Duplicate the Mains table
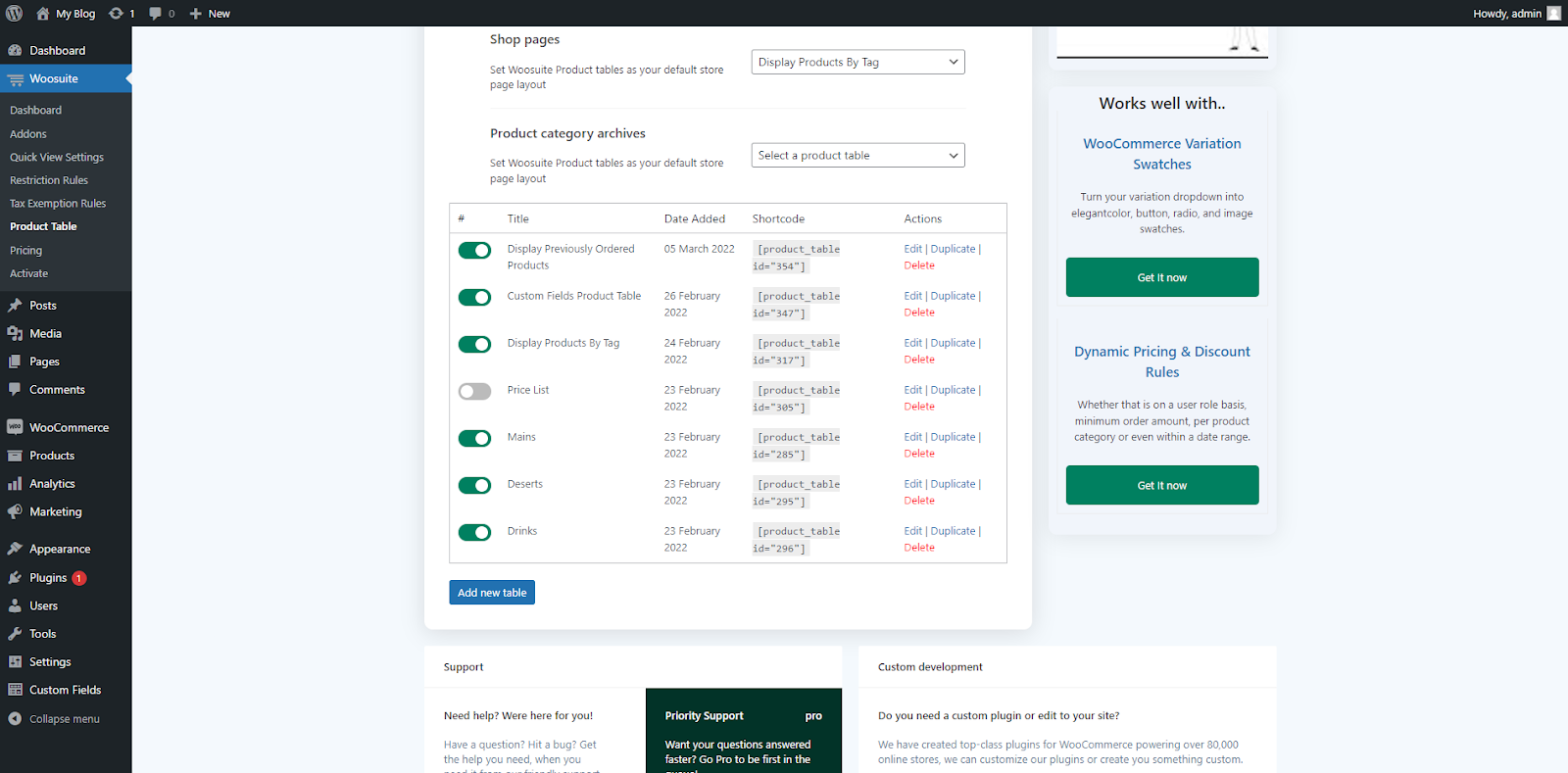Screen dimensions: 1568x773 tap(953, 437)
